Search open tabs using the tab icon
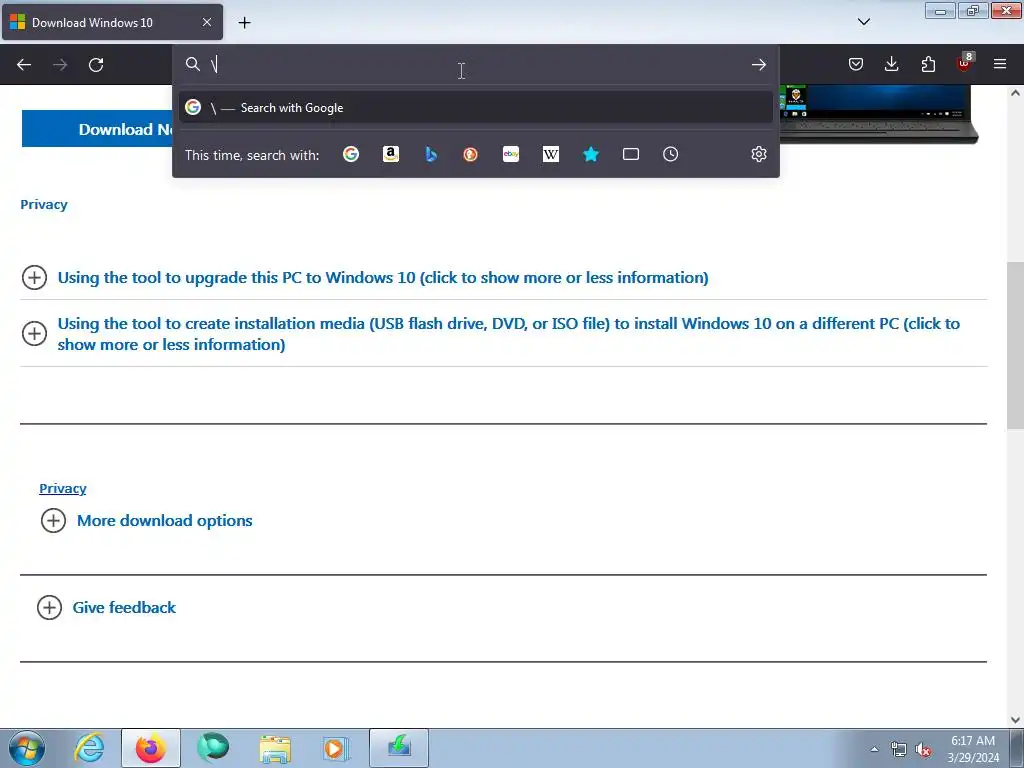 631,155
